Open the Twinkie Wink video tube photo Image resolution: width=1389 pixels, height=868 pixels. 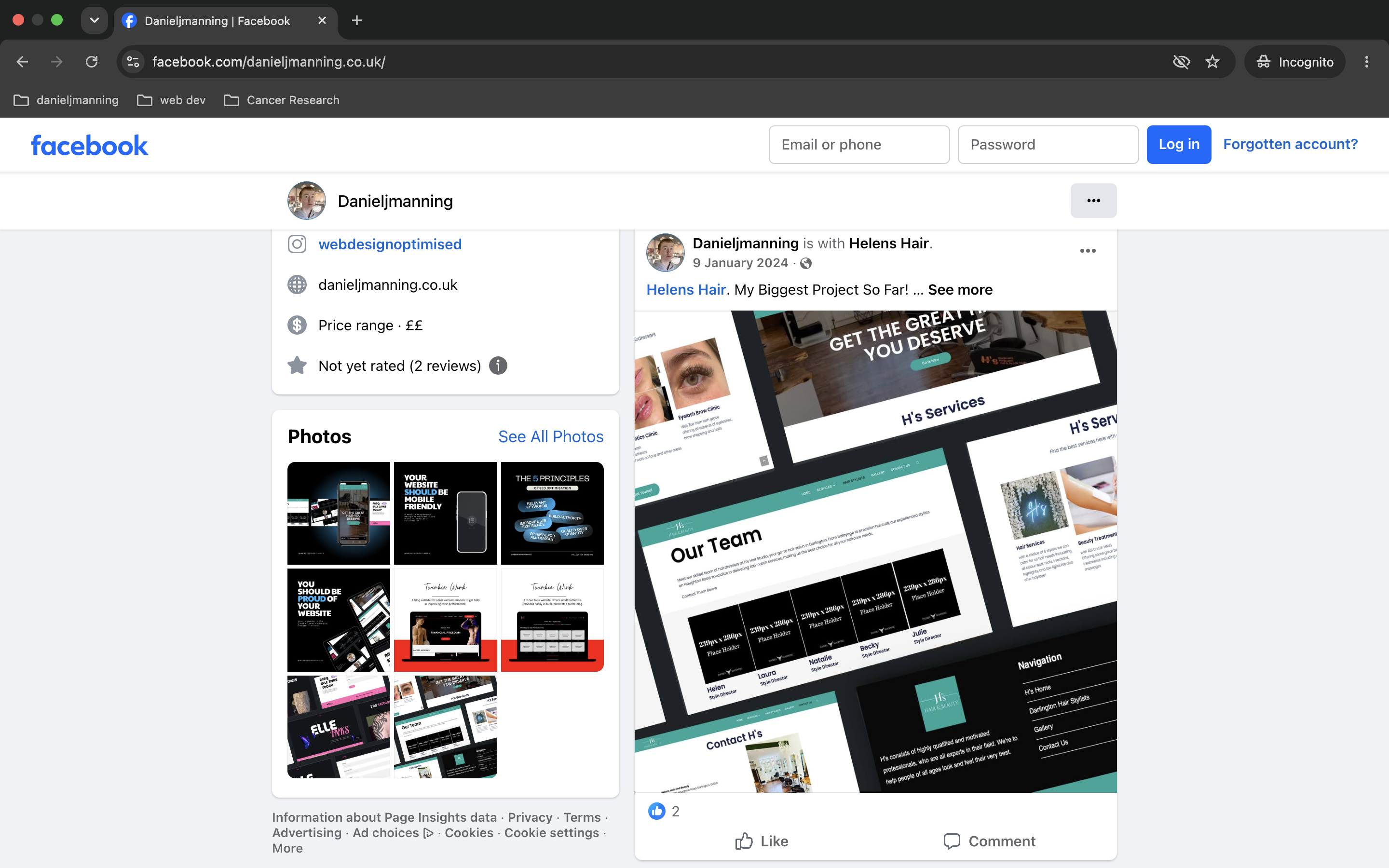(552, 620)
